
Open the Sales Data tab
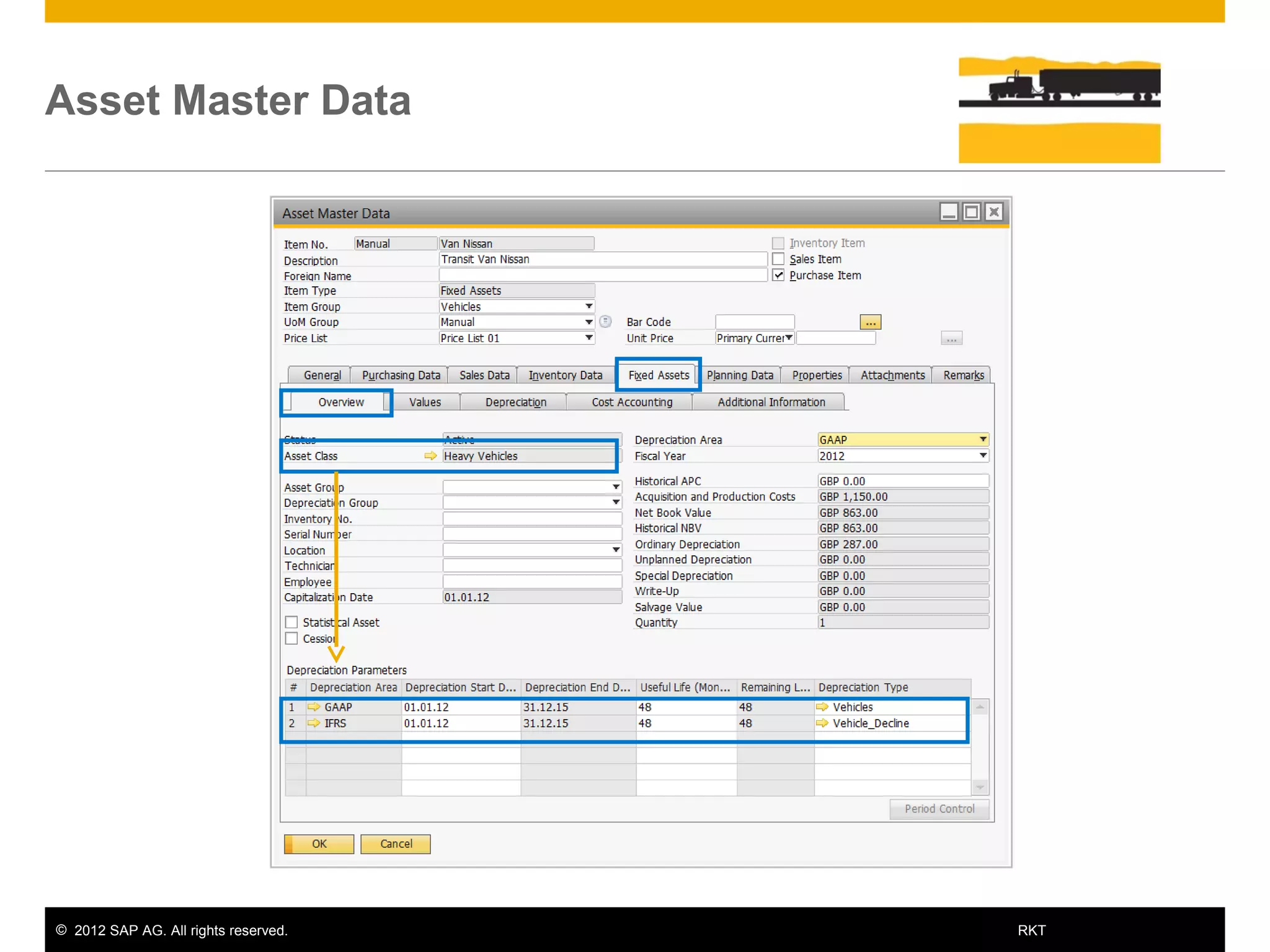pyautogui.click(x=484, y=375)
